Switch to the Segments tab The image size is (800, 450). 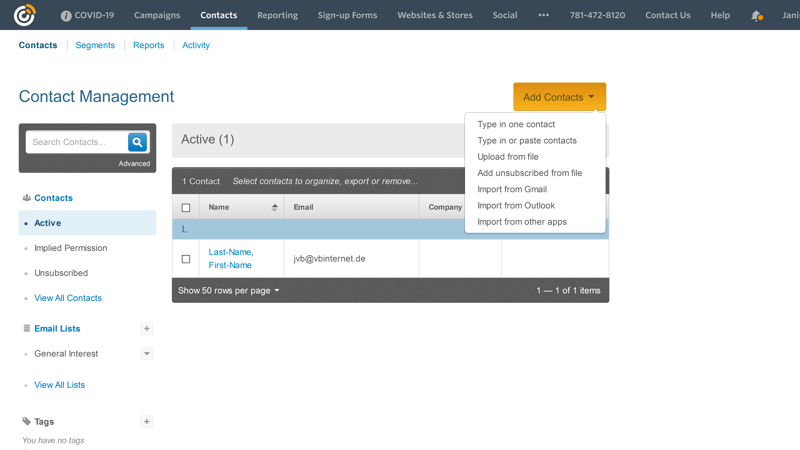click(x=95, y=45)
